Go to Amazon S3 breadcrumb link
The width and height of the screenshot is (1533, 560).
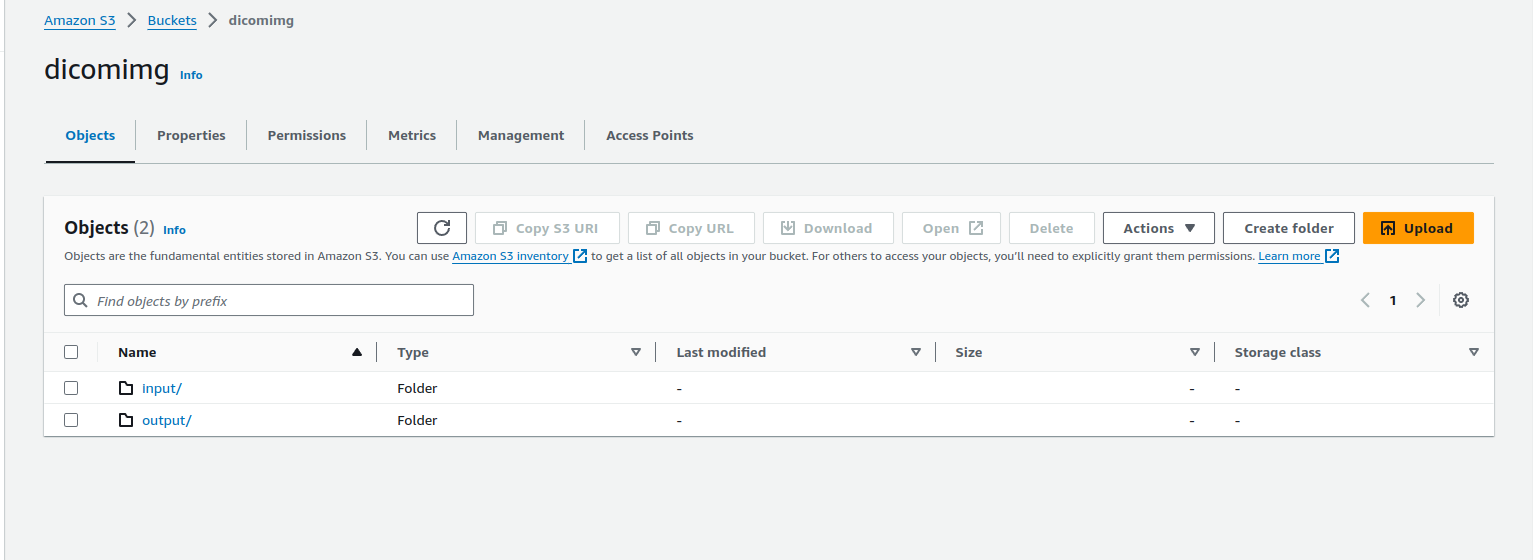[x=80, y=20]
